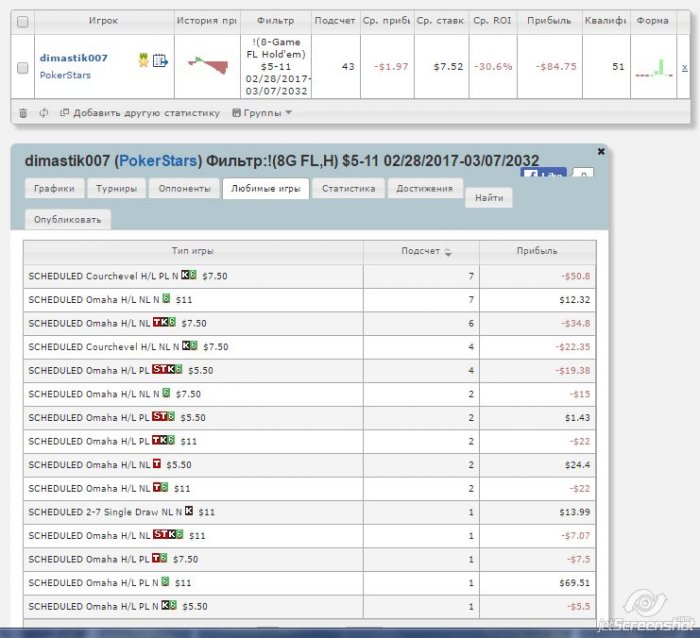Screen dimensions: 700x638
Task: Click the Найти button
Action: [489, 199]
